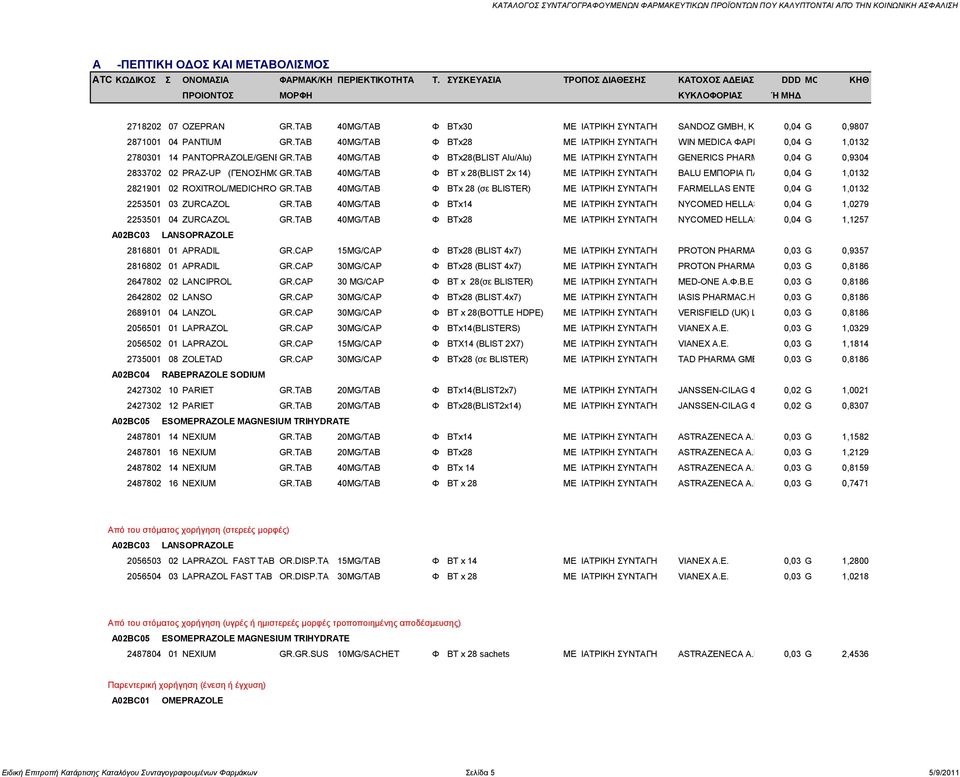Viewport: 960px width, 777px height.
Task: Select the packaging 'BTx14(BLISTERS)'
Action: 484,328
